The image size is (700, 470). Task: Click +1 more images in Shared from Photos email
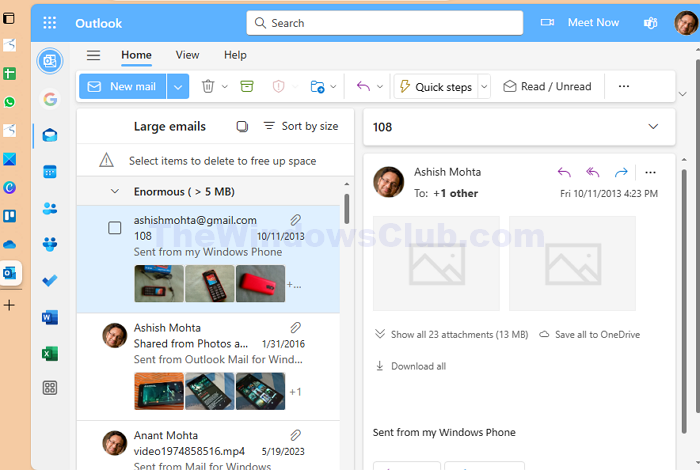(x=296, y=392)
